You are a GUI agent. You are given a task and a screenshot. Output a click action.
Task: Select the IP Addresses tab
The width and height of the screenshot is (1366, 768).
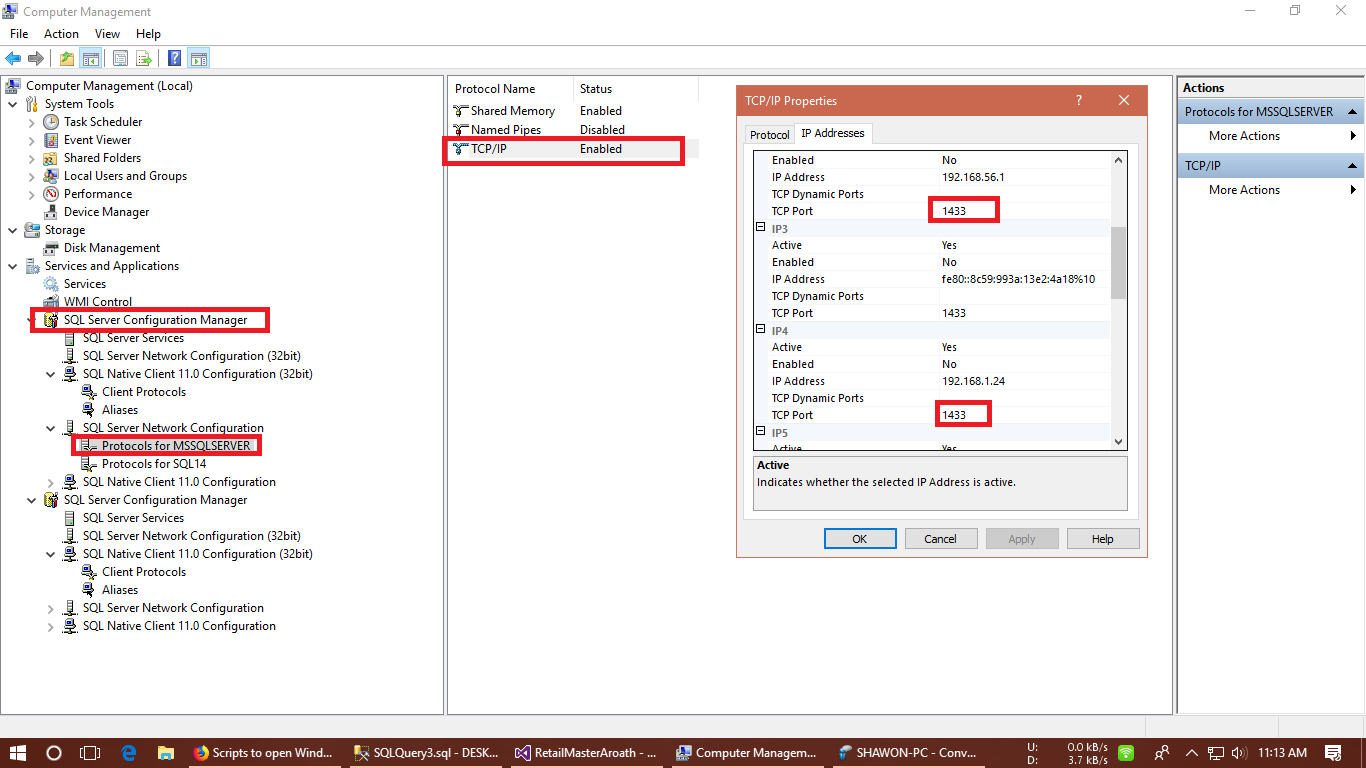point(833,133)
